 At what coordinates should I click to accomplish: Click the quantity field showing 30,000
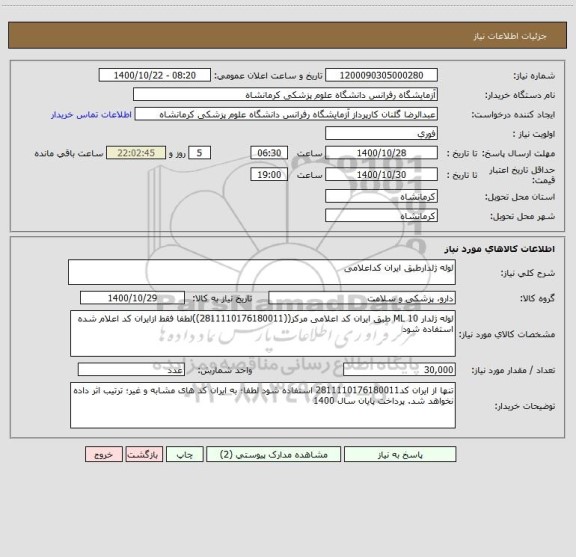tap(399, 370)
